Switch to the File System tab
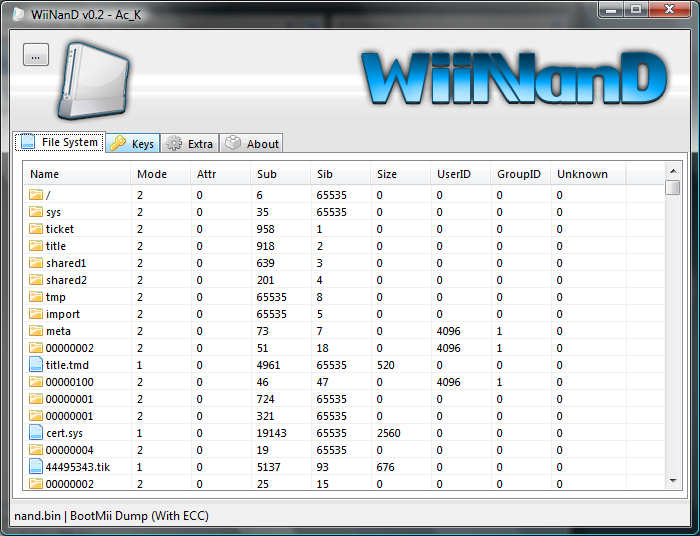Viewport: 700px width, 536px height. [x=60, y=142]
